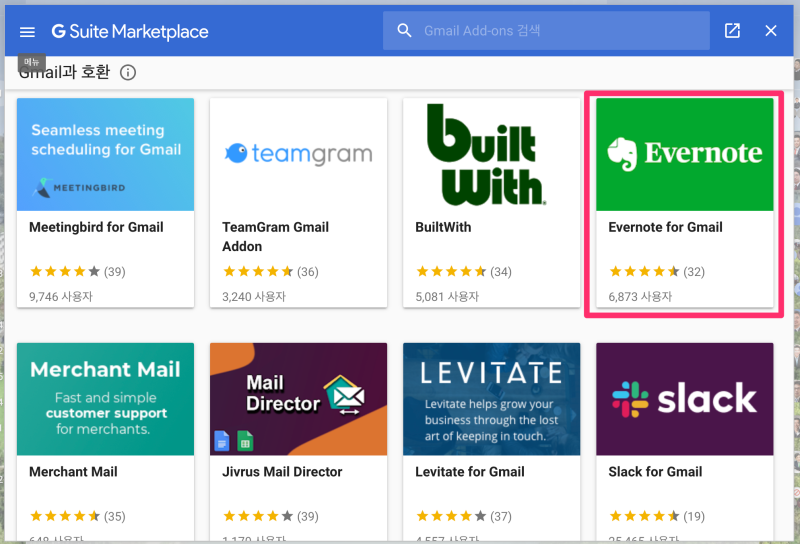
Task: Click the '6,873 사용자' user count
Action: pos(640,296)
